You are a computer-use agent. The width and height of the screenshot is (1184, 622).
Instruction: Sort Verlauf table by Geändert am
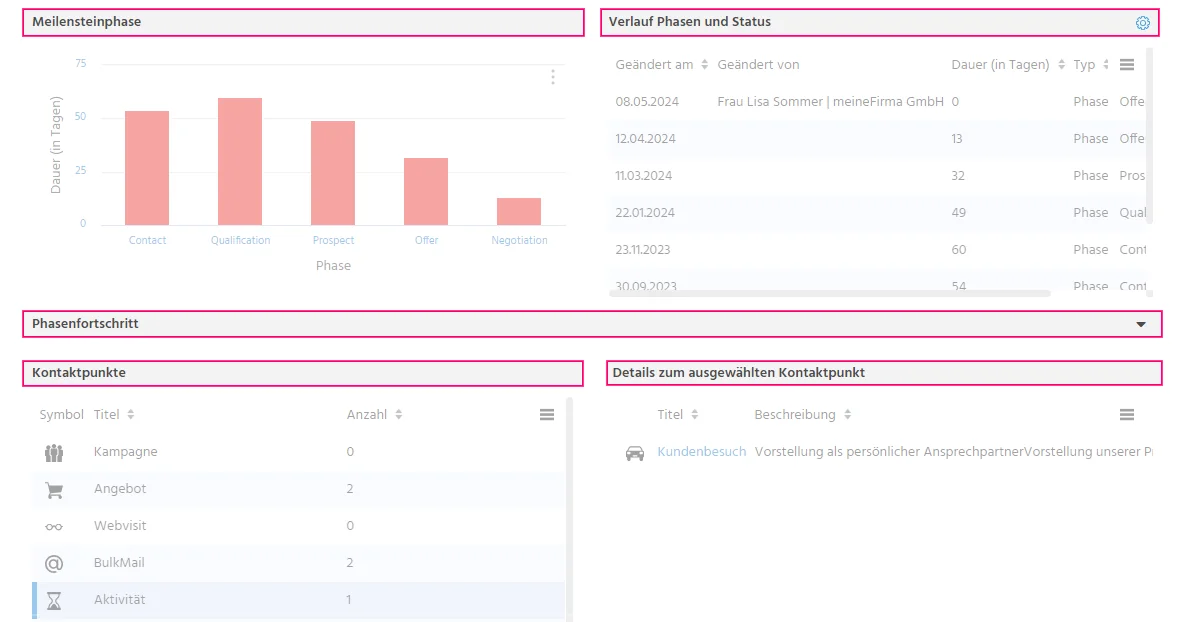pyautogui.click(x=705, y=65)
